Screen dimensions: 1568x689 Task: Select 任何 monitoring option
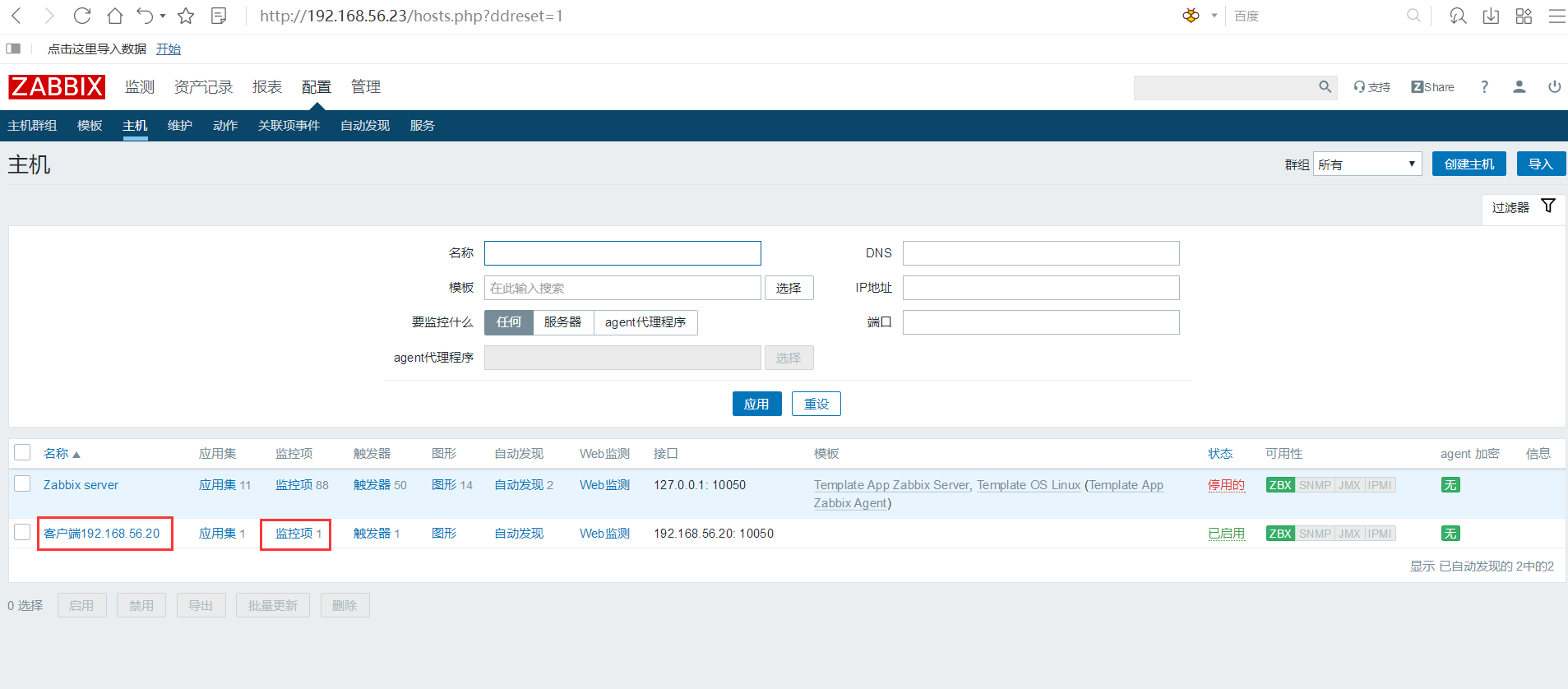(x=509, y=322)
